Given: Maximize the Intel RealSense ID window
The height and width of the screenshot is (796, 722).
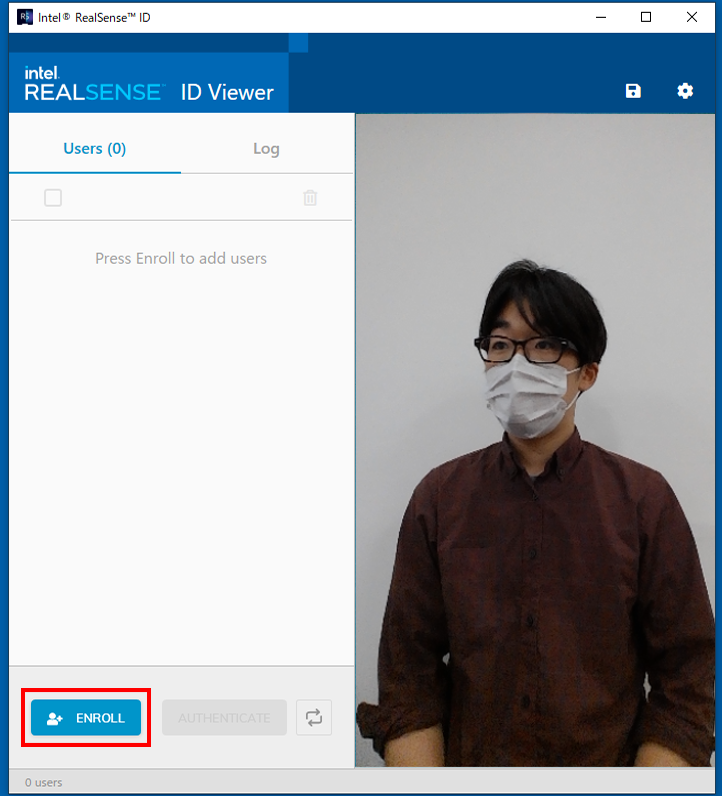Looking at the screenshot, I should (646, 17).
